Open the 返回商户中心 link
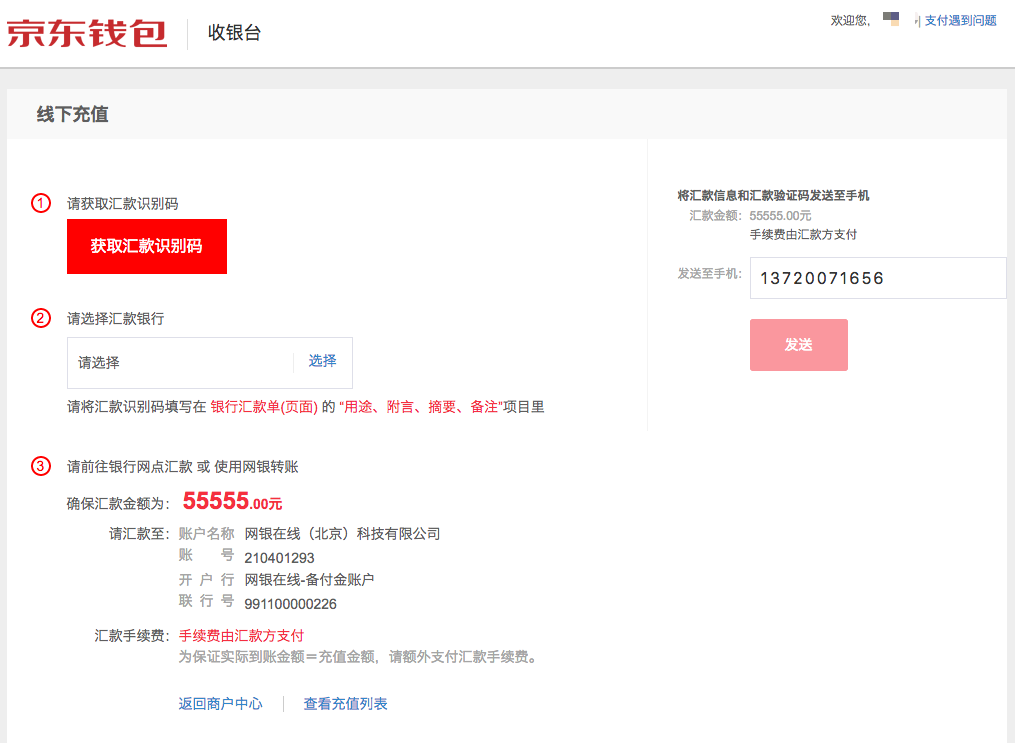Viewport: 1015px width, 743px height. pos(221,704)
